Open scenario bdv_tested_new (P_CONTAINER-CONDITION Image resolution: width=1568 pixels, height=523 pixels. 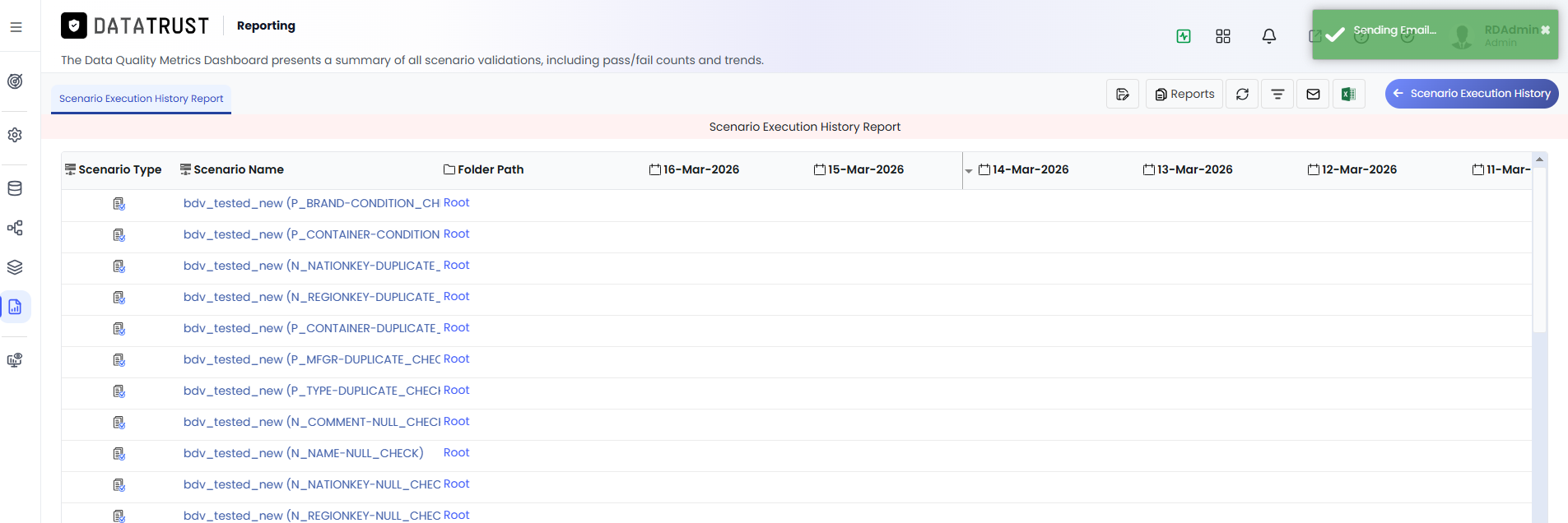(311, 234)
